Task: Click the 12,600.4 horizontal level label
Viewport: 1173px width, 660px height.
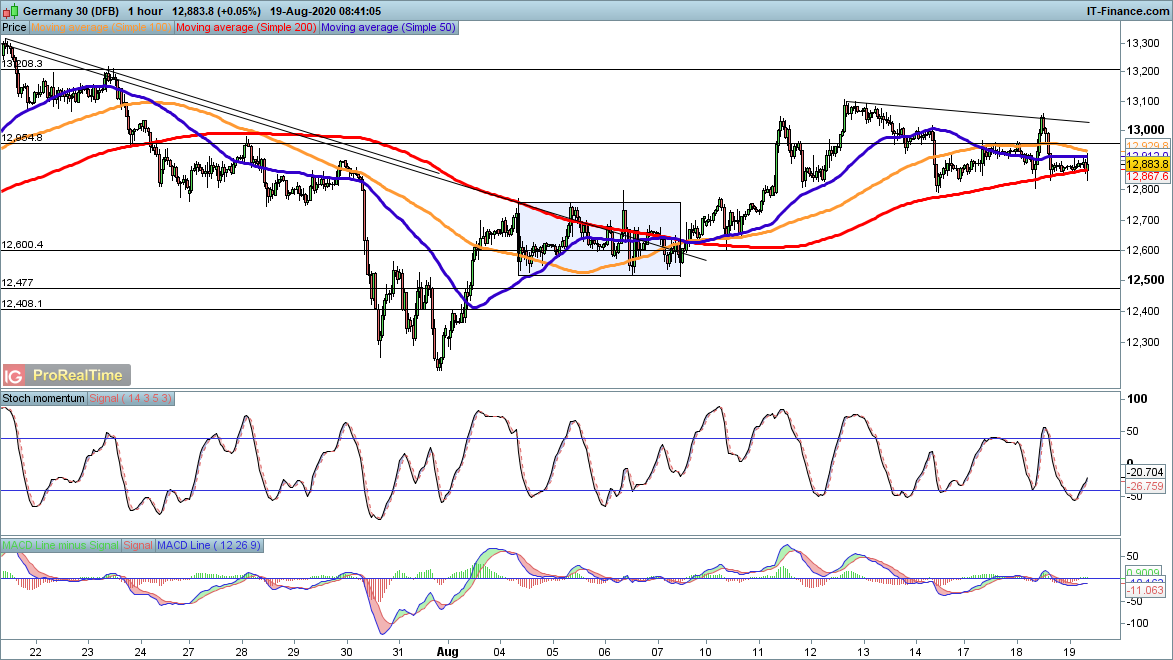Action: (23, 245)
